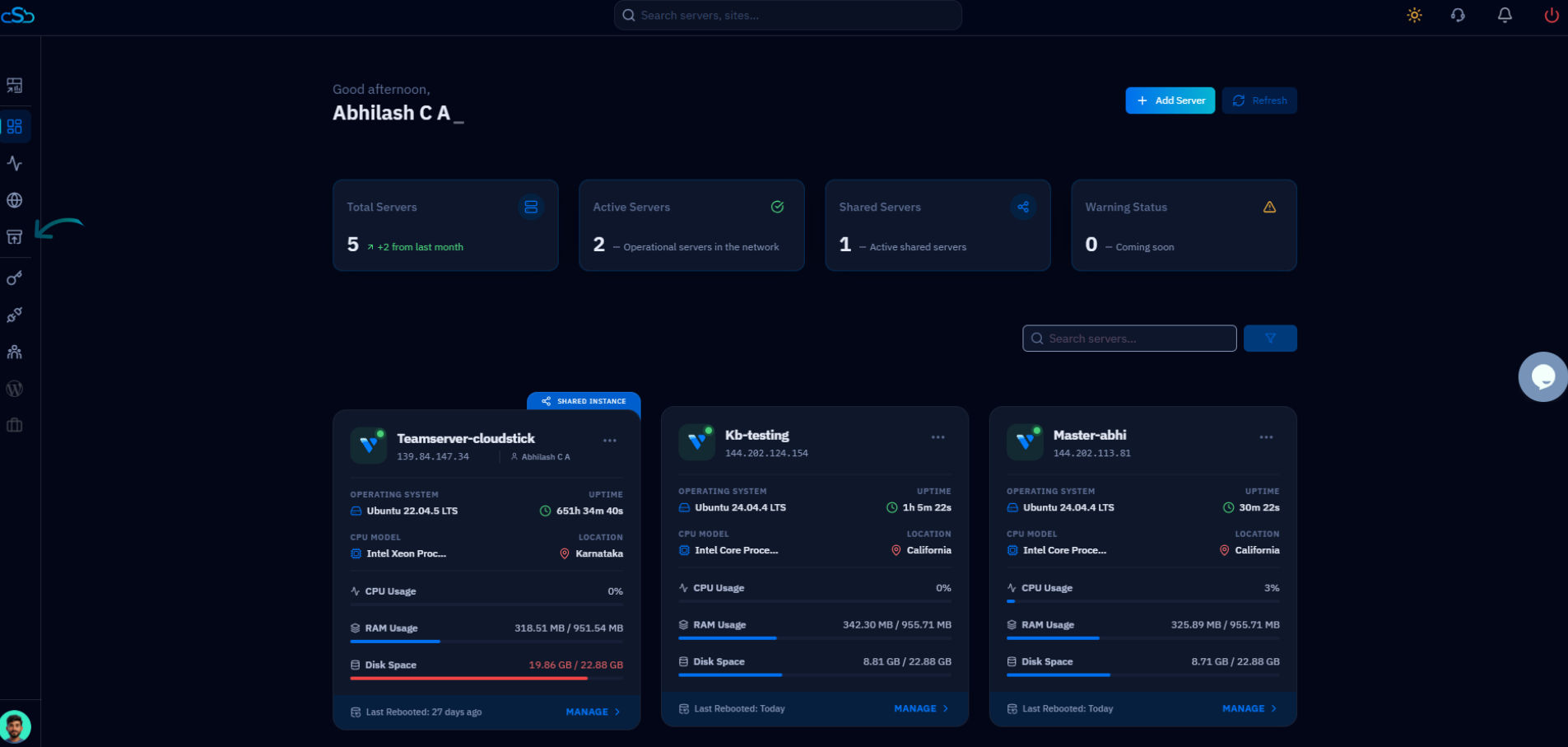The width and height of the screenshot is (1568, 747).
Task: Click the Ubuntu 22.04.5 LTS label
Action: pos(412,511)
